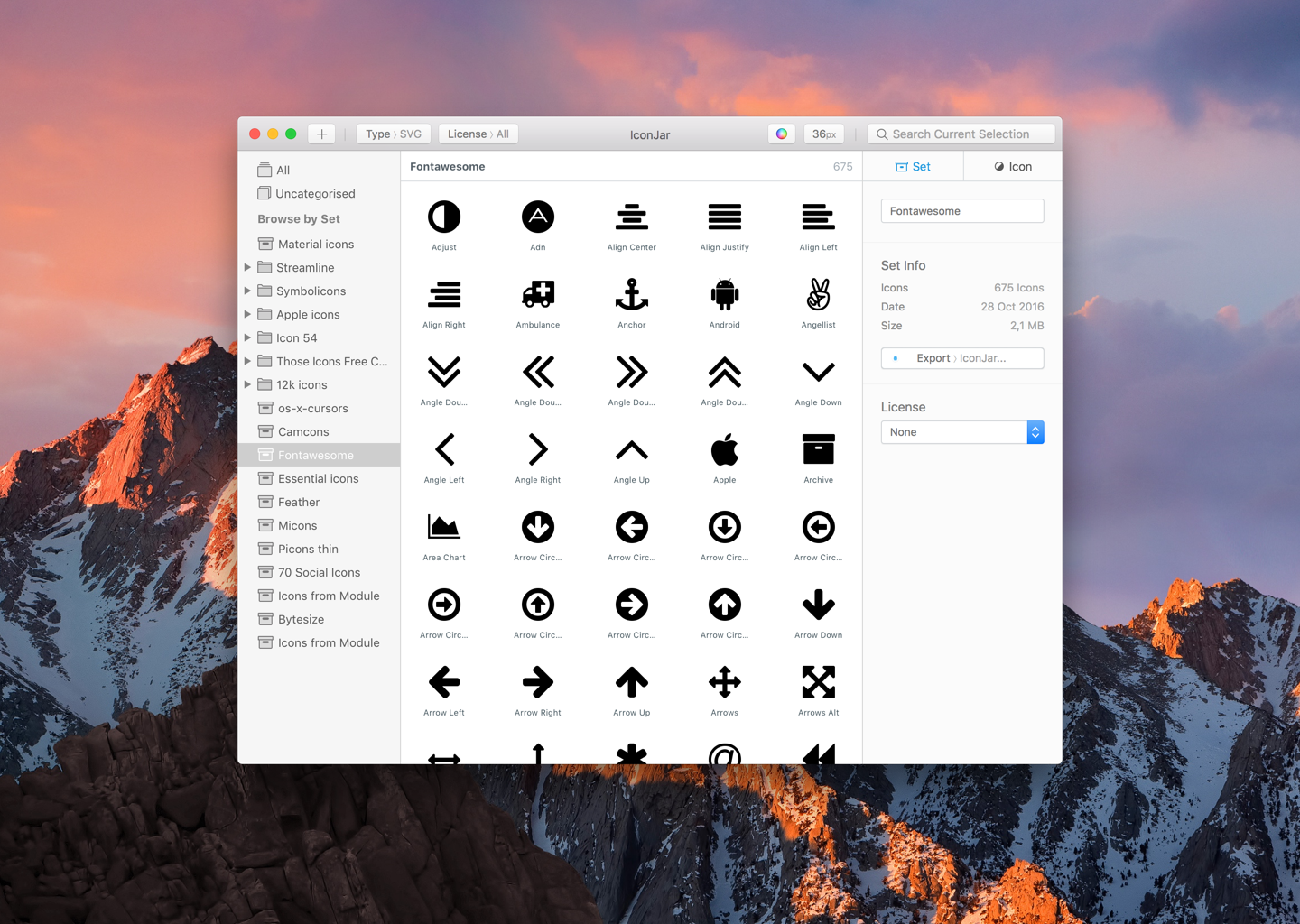Click the plus add button in toolbar
Screen dimensions: 1300x924
pyautogui.click(x=321, y=134)
